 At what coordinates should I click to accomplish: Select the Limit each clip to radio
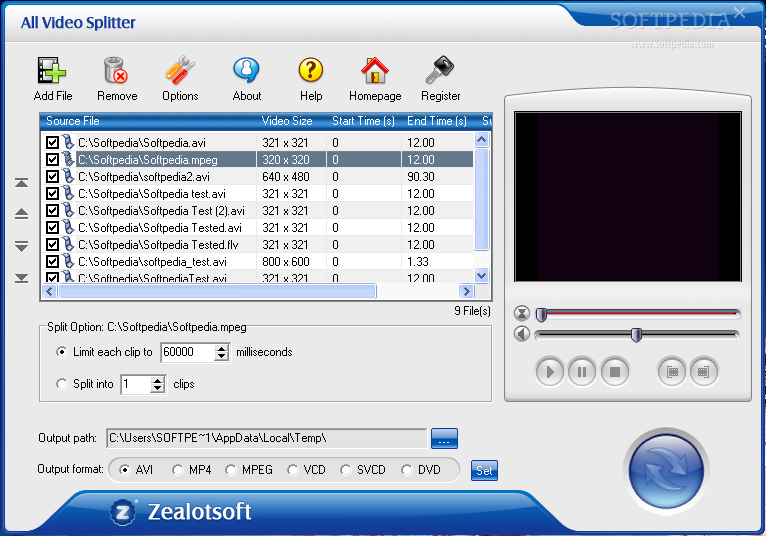[62, 352]
